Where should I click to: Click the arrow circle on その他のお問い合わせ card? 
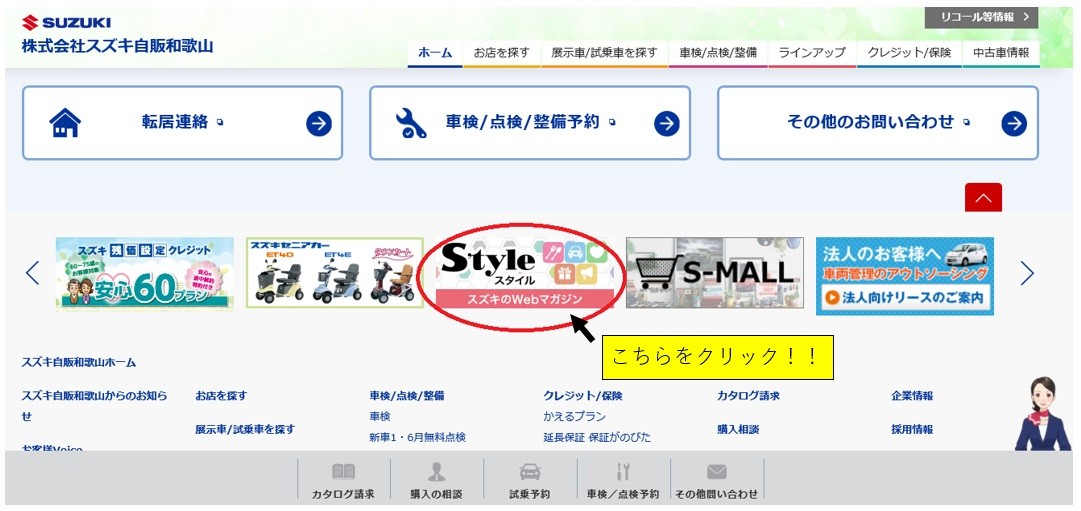click(1014, 124)
